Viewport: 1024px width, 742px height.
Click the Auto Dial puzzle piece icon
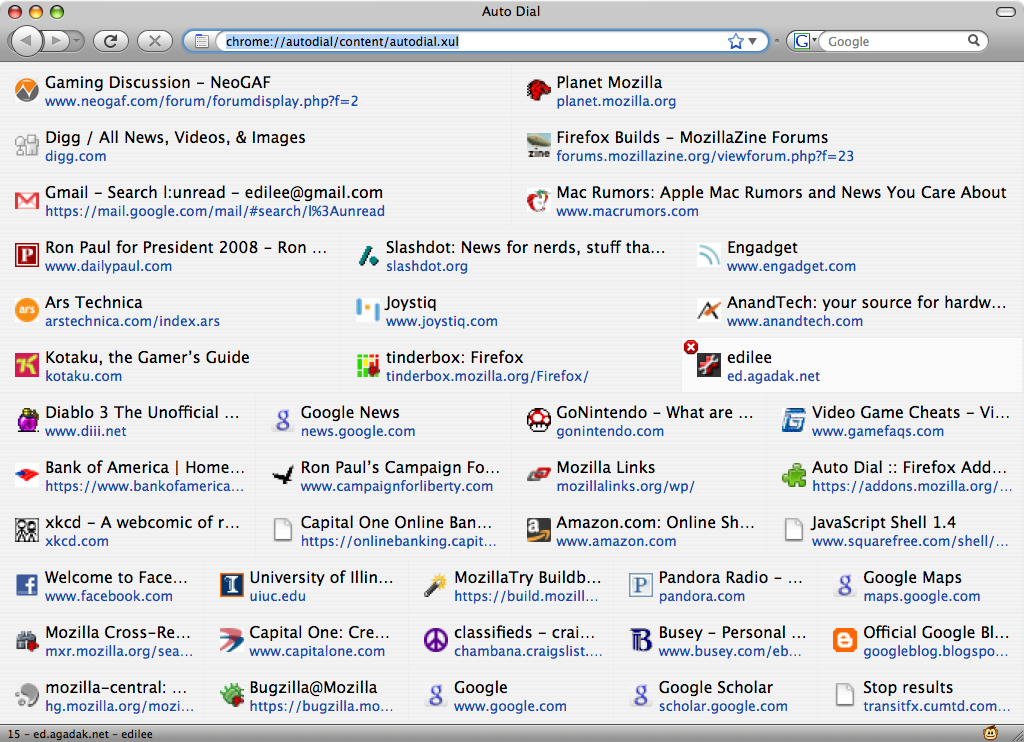coord(794,476)
